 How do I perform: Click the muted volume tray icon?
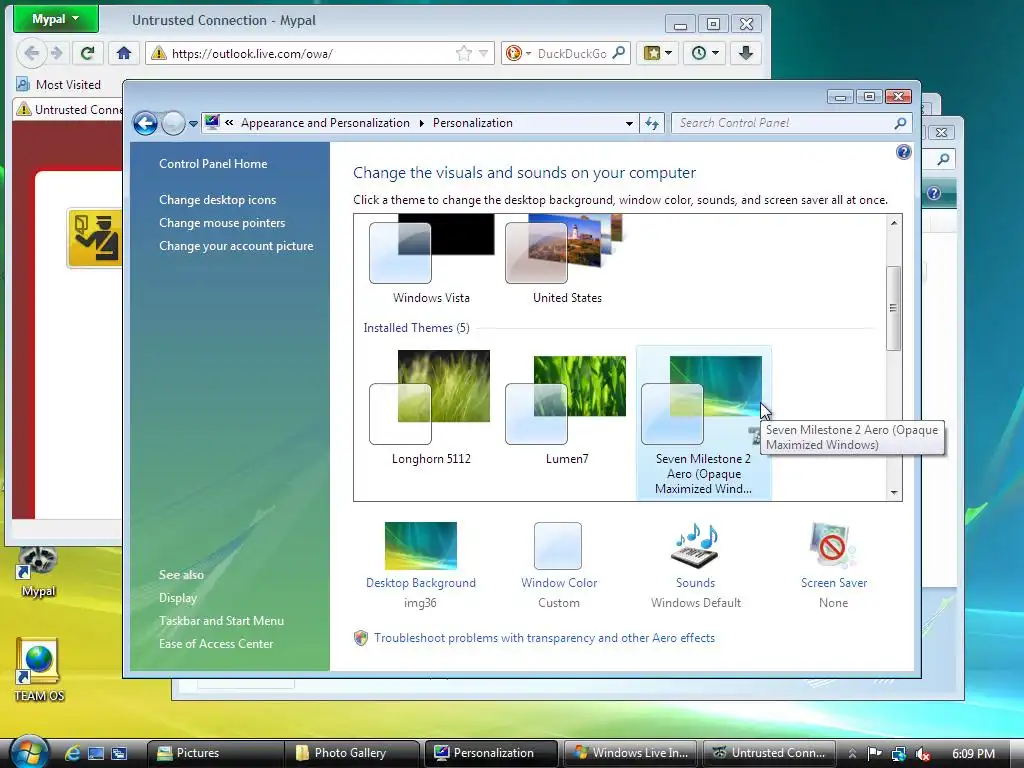[x=922, y=754]
